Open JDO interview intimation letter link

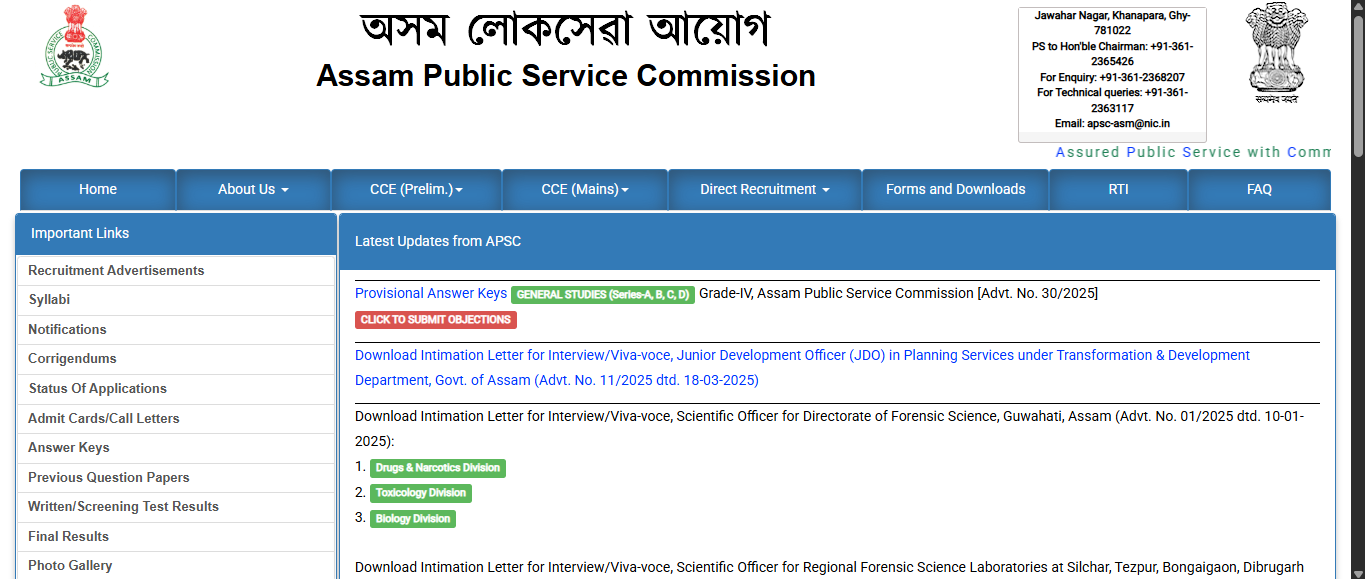tap(802, 356)
